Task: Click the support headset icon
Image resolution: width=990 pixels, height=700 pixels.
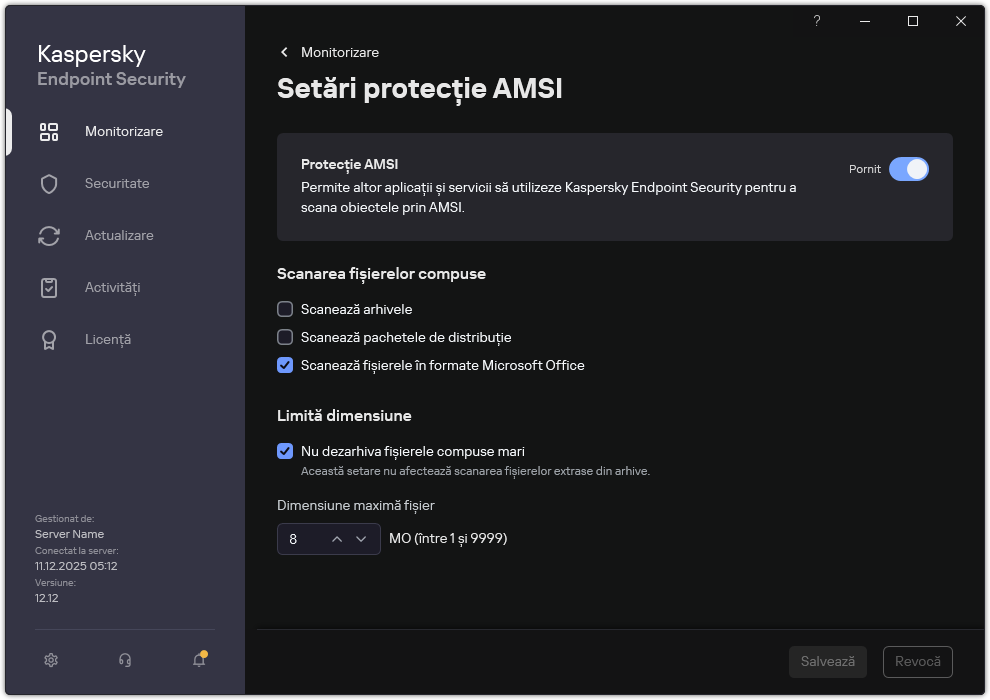Action: click(x=124, y=660)
